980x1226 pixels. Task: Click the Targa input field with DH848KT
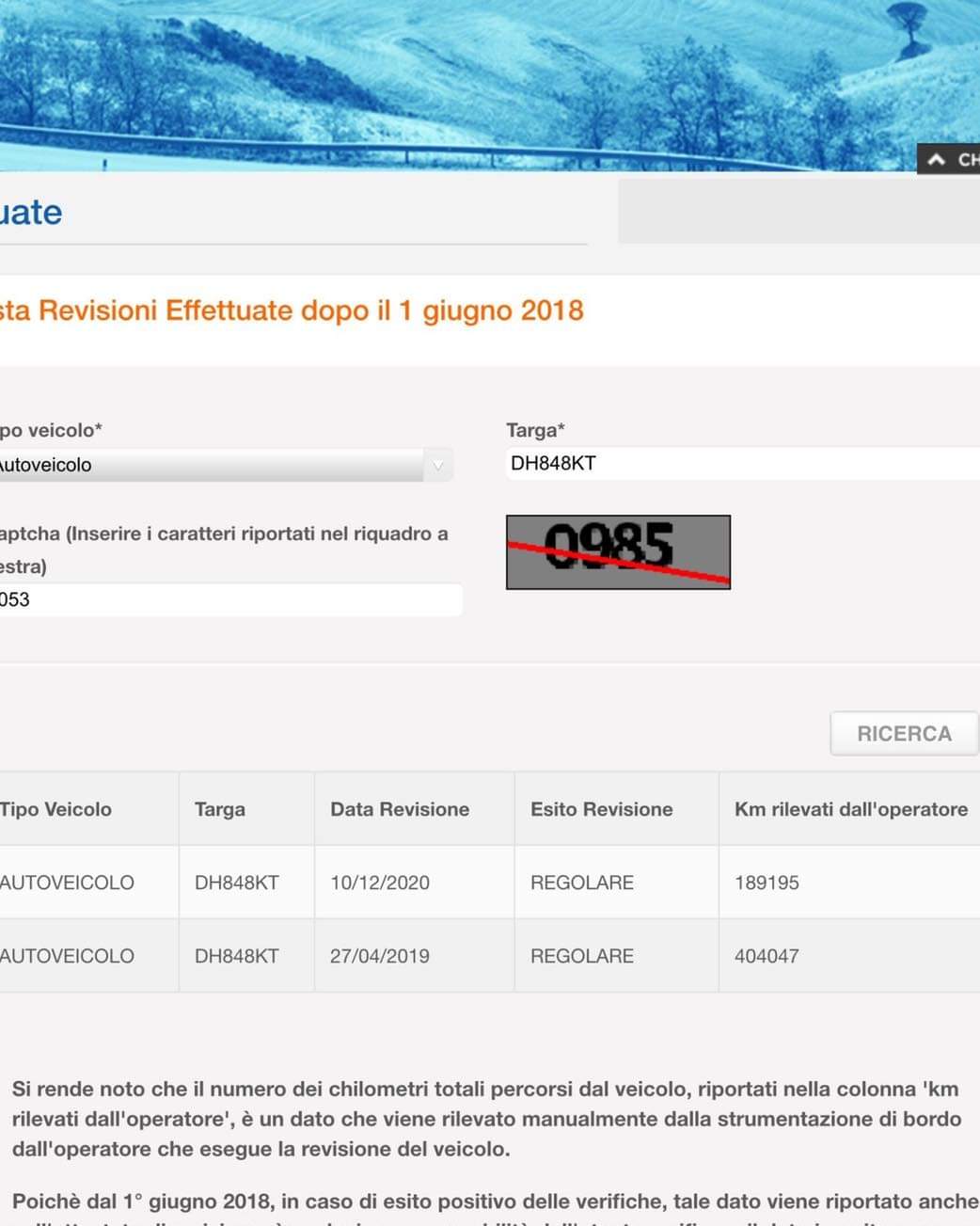point(743,463)
